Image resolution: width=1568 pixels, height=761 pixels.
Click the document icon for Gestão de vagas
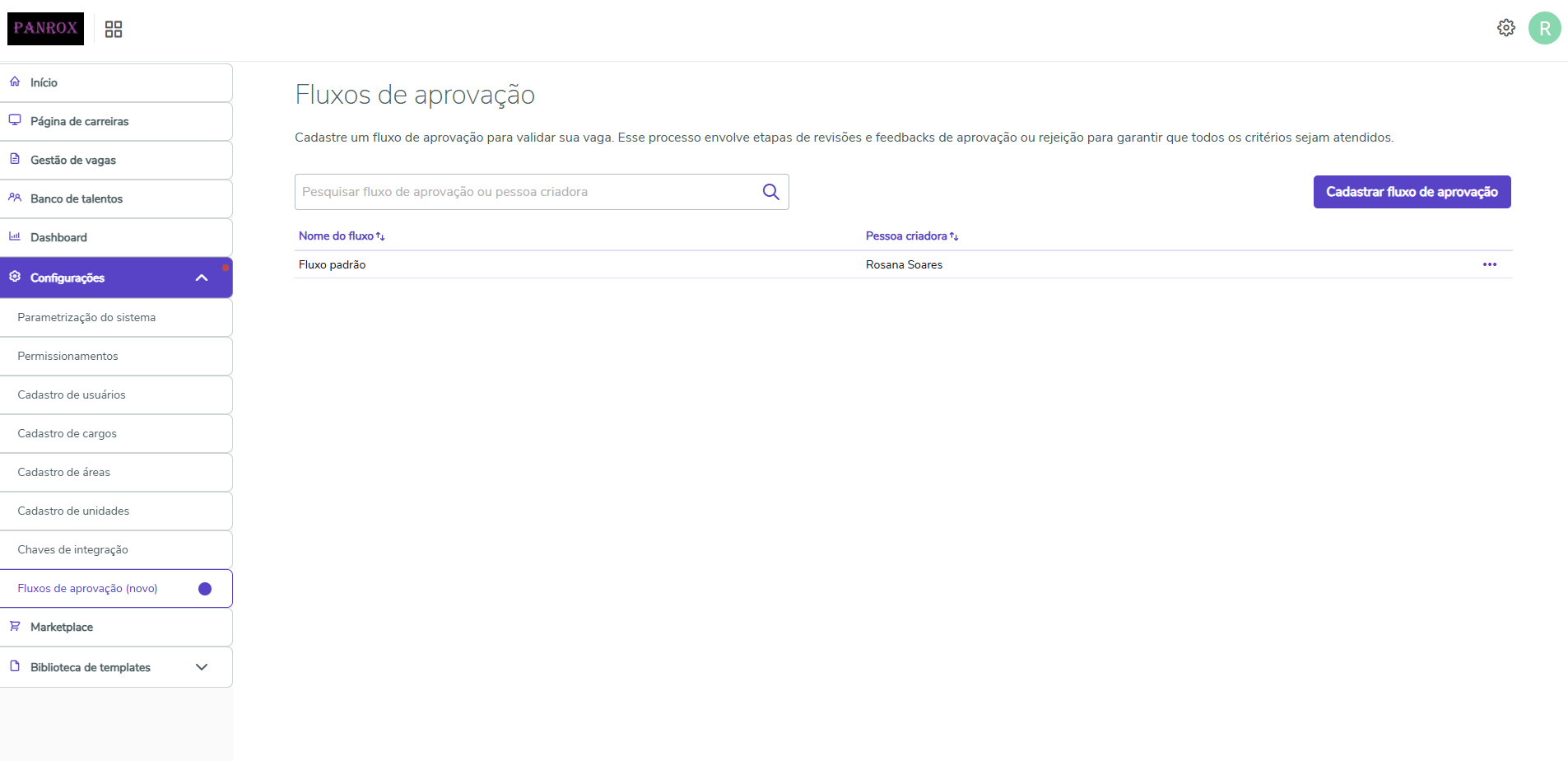coord(15,159)
